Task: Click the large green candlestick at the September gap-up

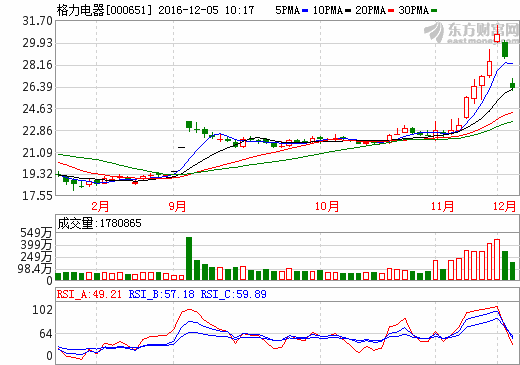Action: coord(189,126)
